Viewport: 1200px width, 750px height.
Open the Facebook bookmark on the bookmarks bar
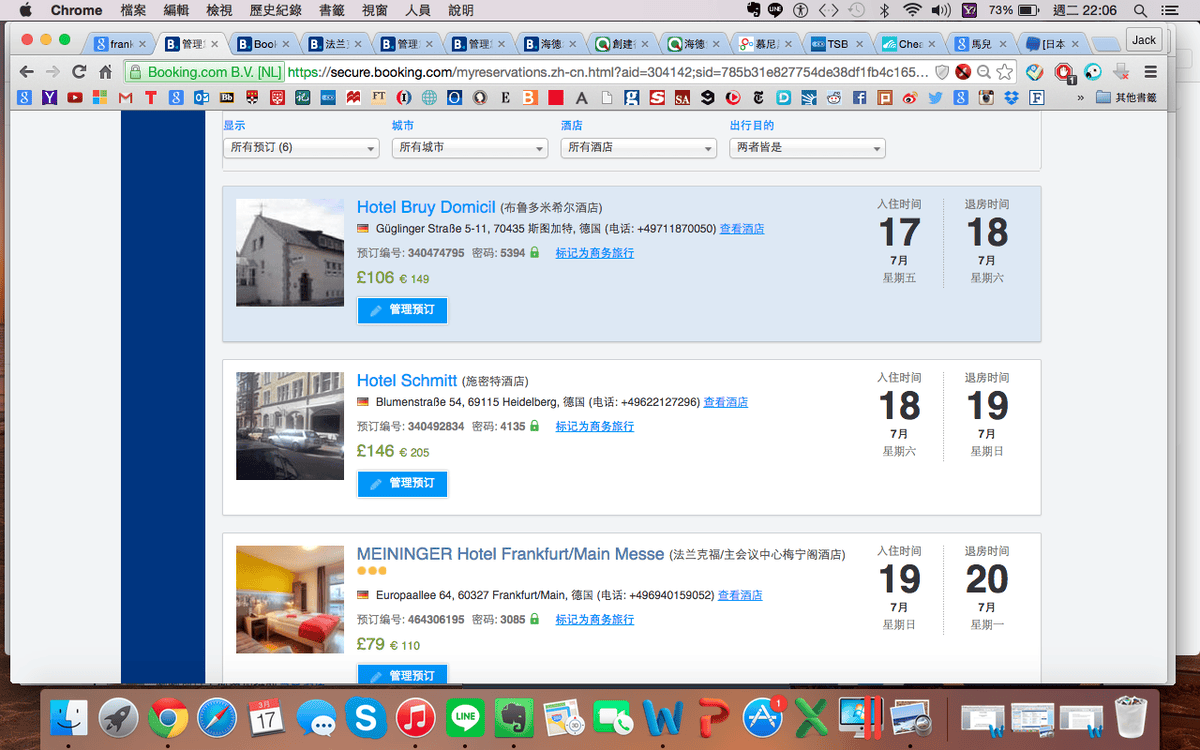858,97
